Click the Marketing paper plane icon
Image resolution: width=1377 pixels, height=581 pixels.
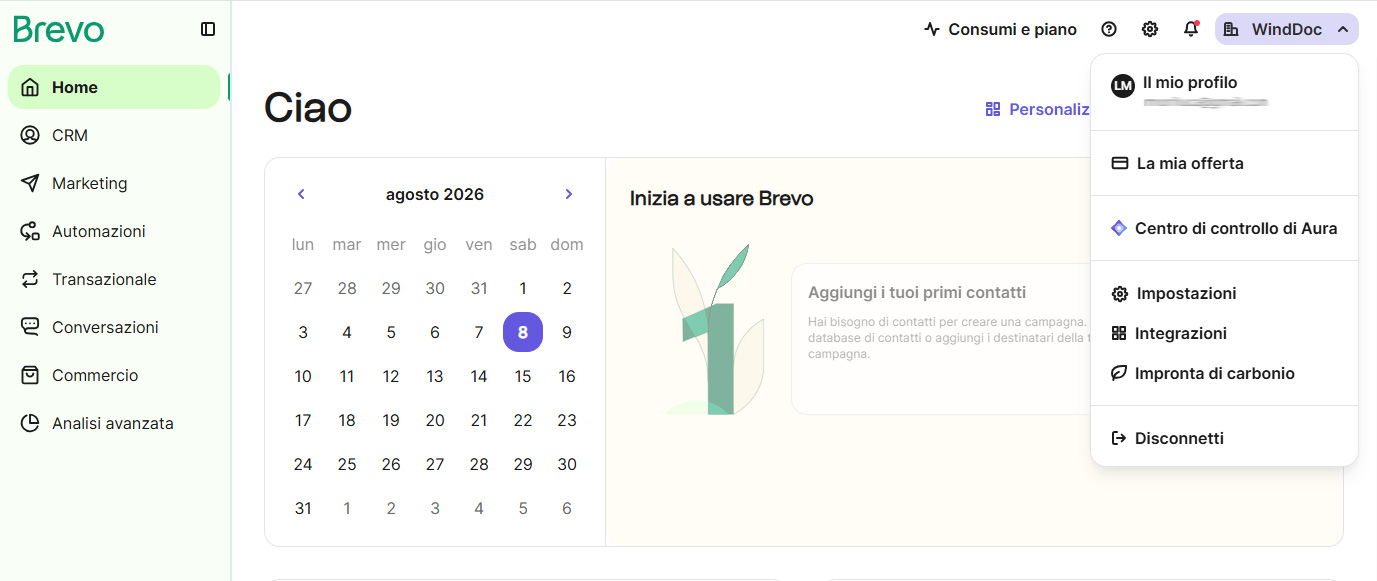click(30, 183)
